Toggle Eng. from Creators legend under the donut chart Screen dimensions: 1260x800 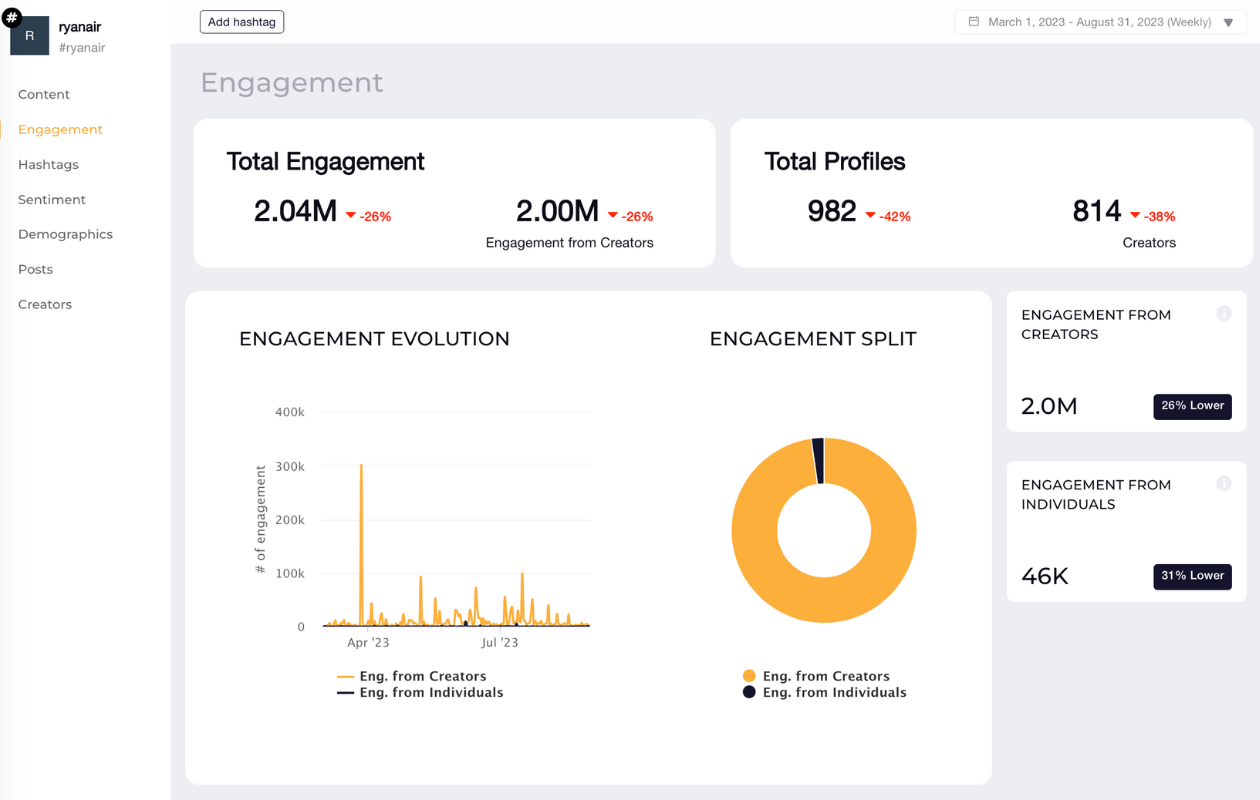click(816, 676)
